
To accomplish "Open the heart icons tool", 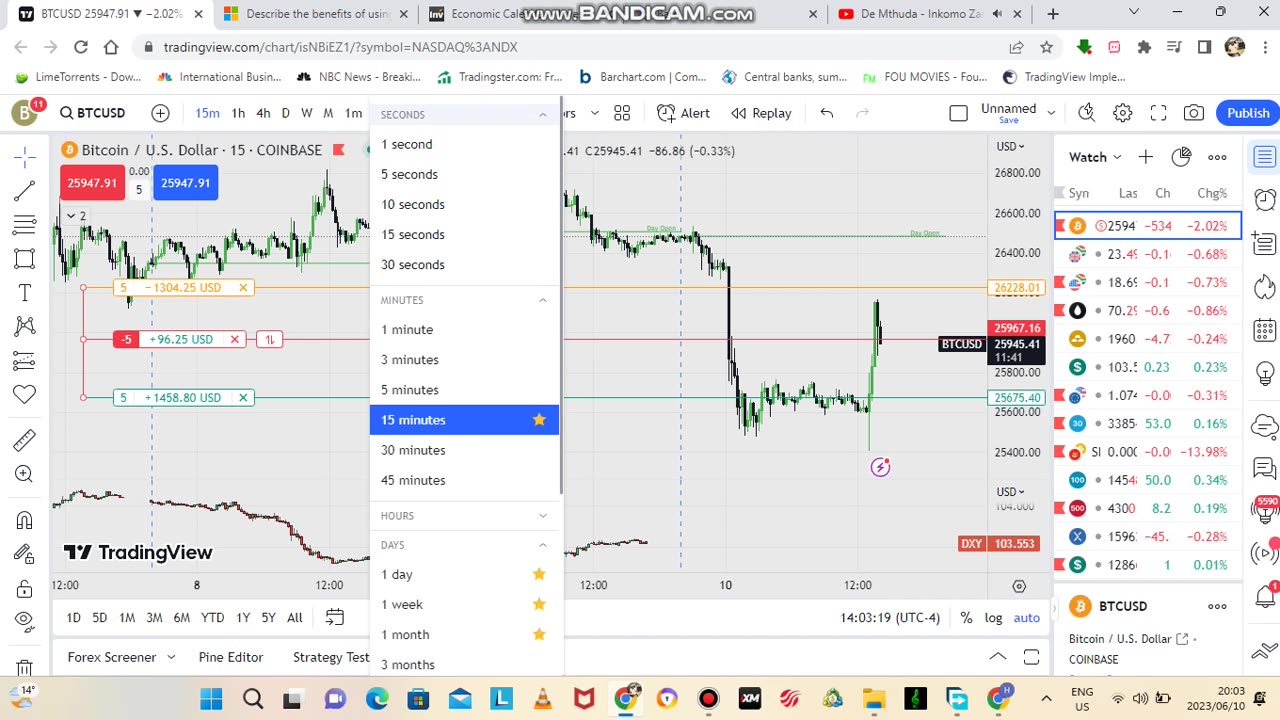I will pyautogui.click(x=25, y=394).
